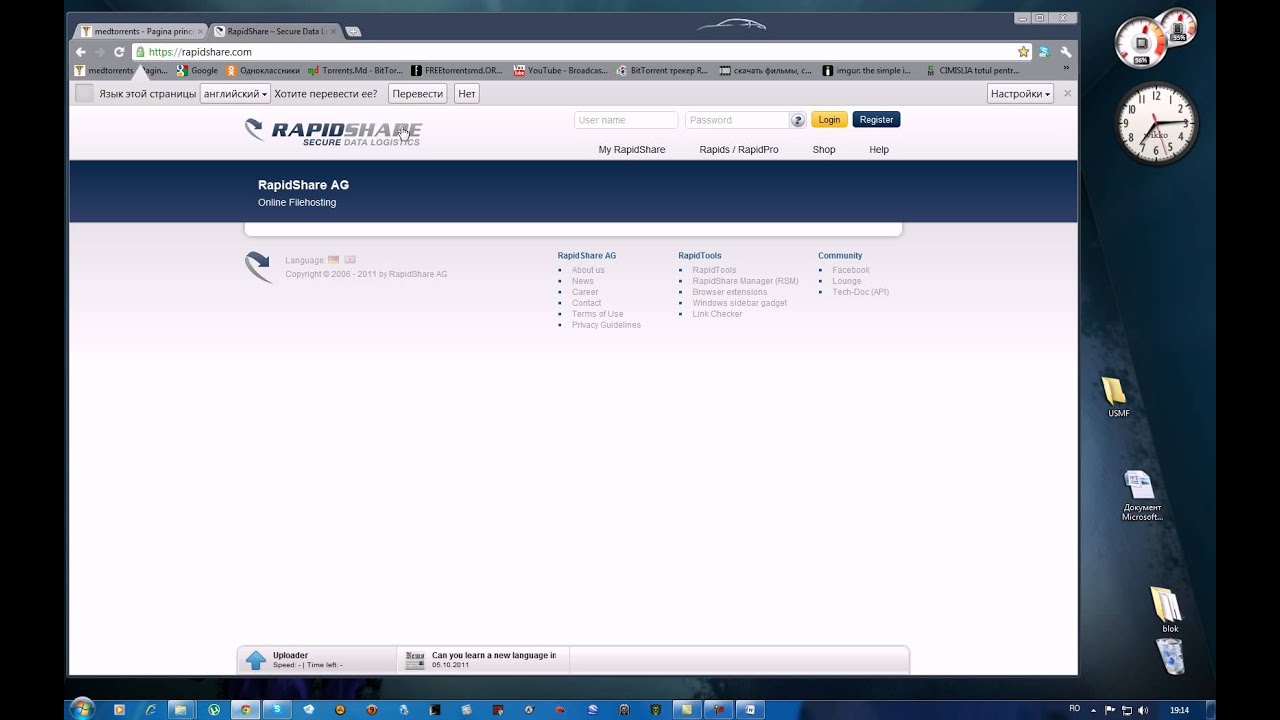
Task: Click the desktop clock gadget
Action: coord(1157,123)
